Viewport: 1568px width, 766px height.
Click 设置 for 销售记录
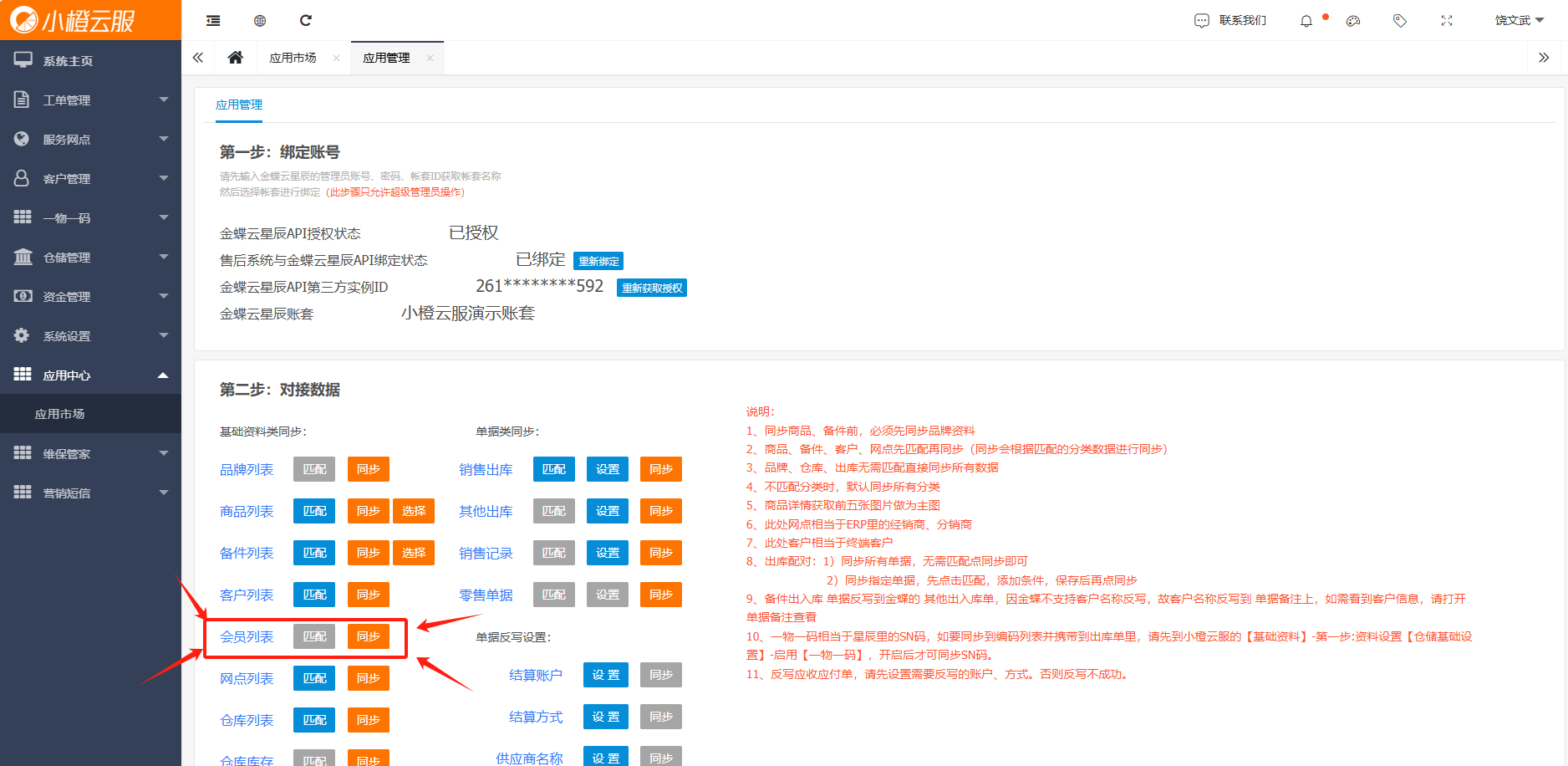click(x=608, y=553)
